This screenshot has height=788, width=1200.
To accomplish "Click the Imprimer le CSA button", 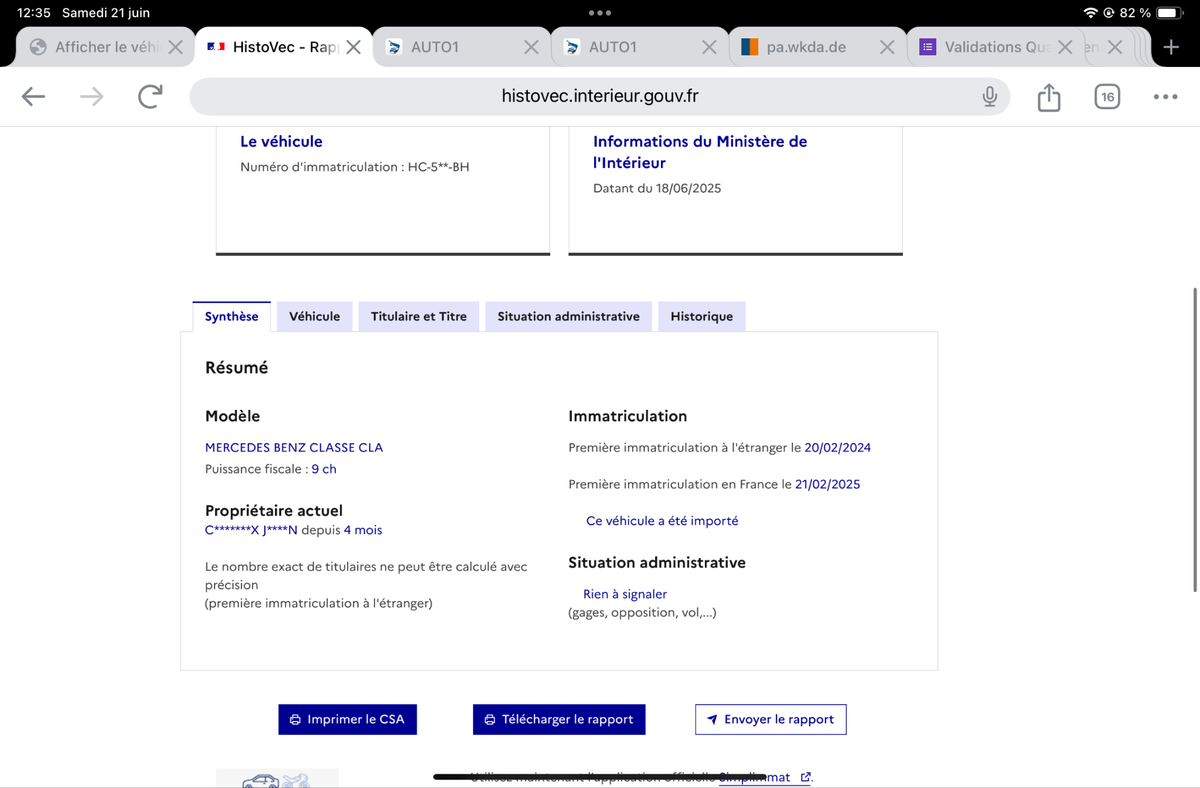I will (x=347, y=719).
